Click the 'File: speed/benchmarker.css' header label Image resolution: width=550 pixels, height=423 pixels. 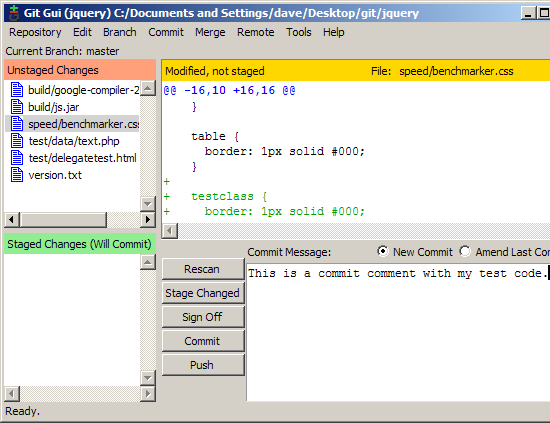442,71
